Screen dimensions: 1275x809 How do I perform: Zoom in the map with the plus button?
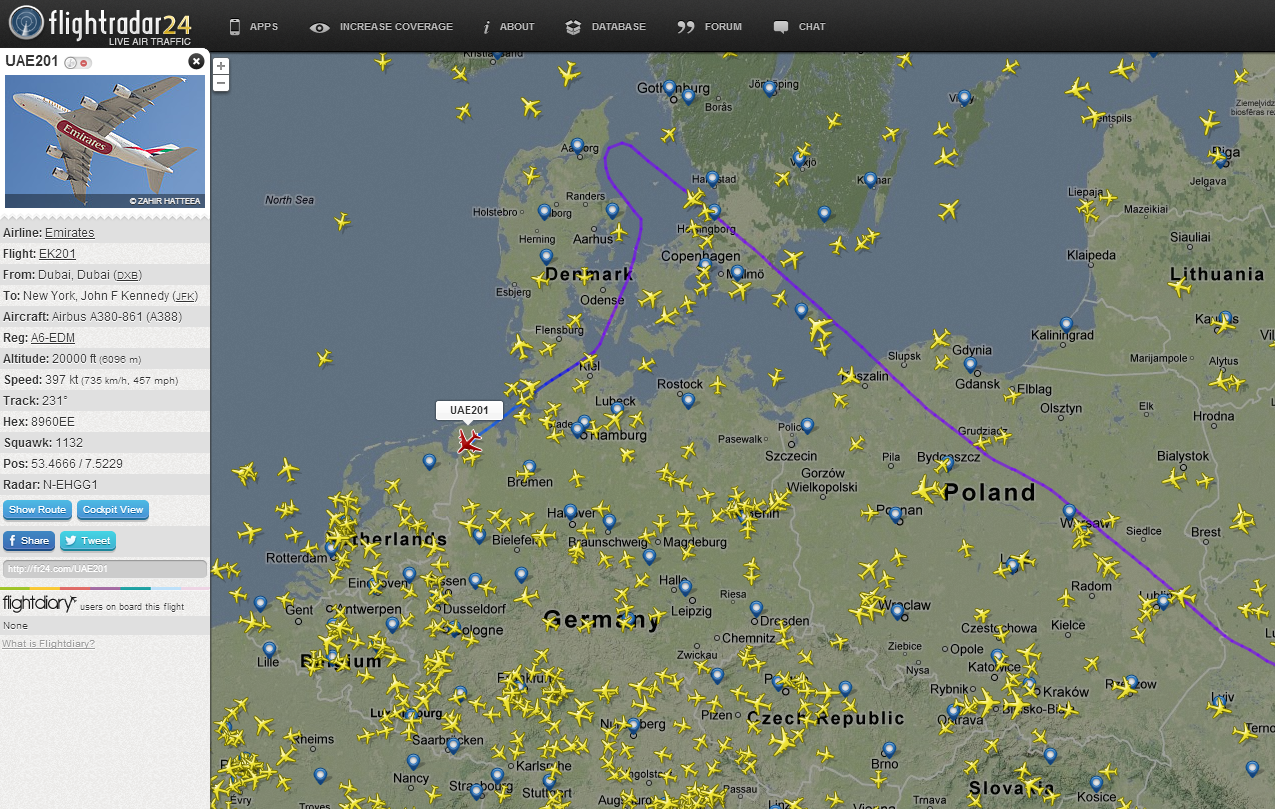point(221,66)
